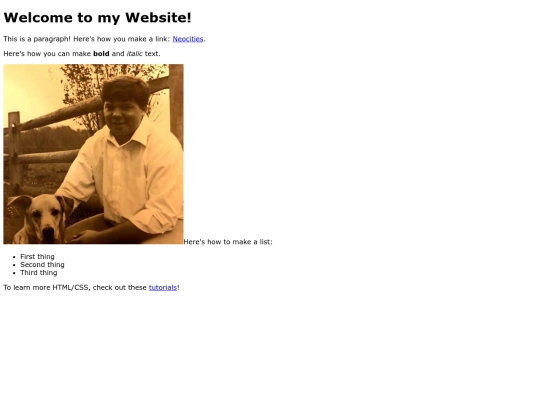Click the text Here's how to make a list
This screenshot has width=540, height=405.
coord(228,242)
